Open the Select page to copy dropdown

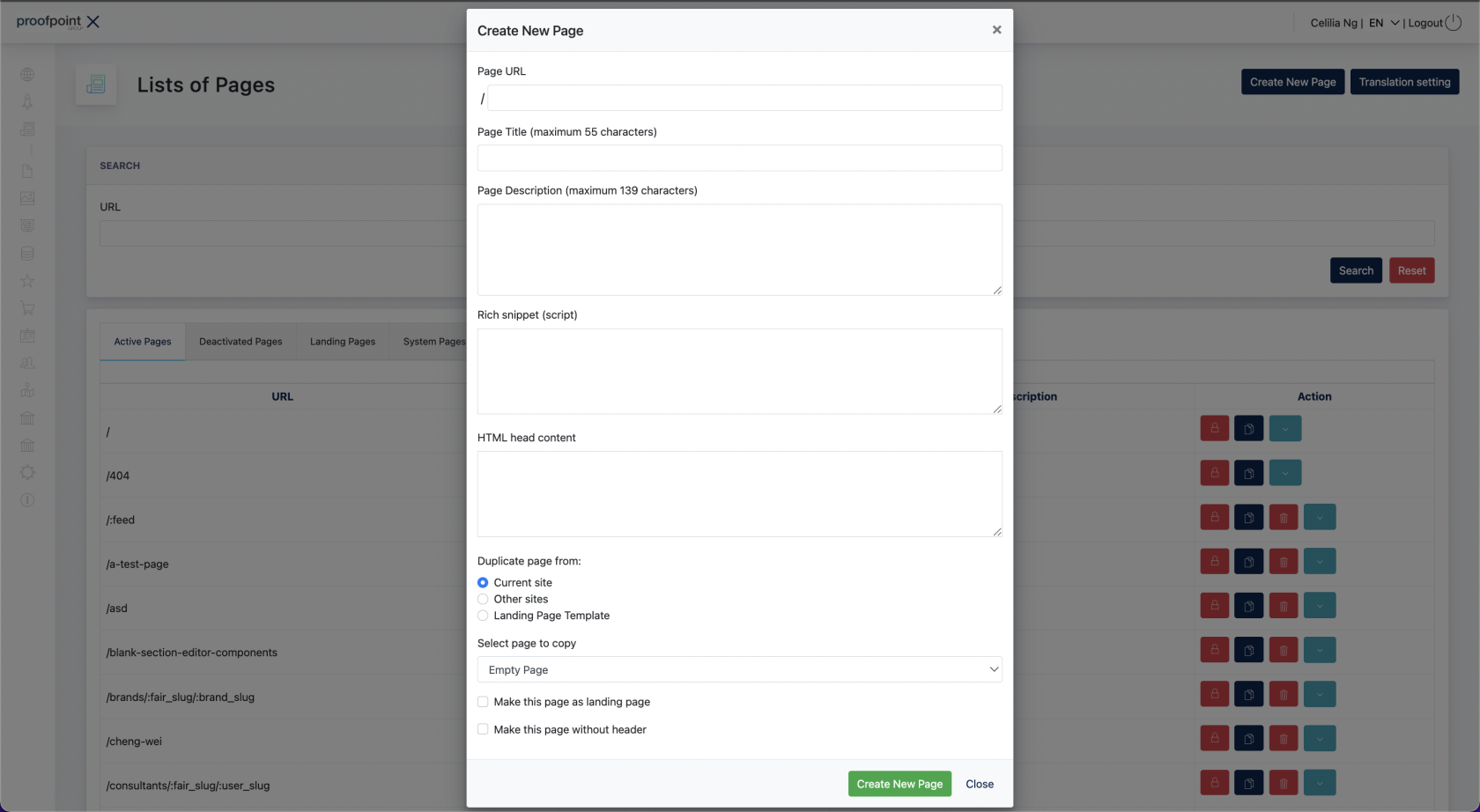739,669
